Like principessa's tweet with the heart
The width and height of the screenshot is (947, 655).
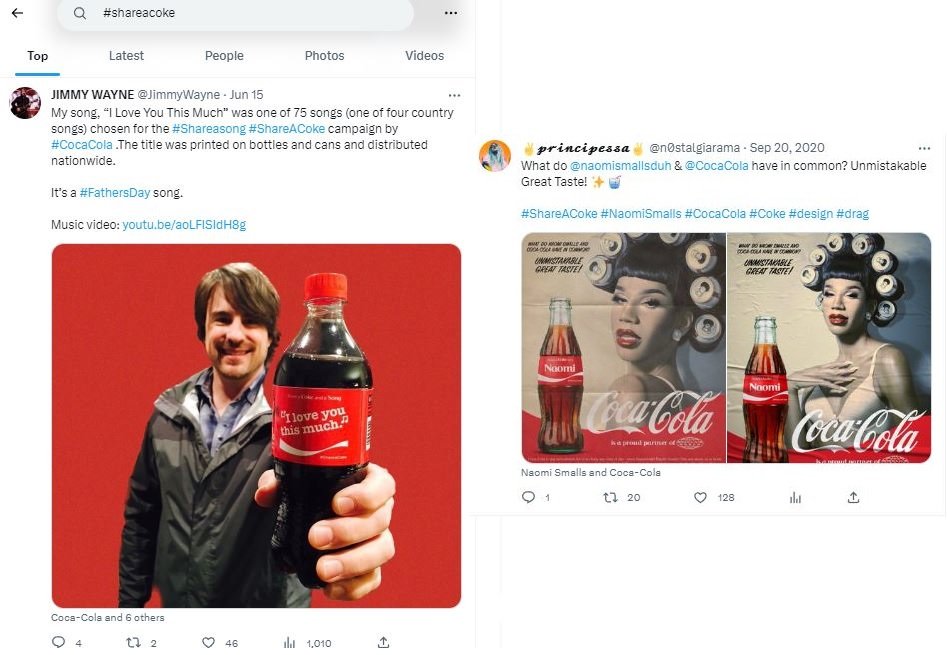point(699,497)
